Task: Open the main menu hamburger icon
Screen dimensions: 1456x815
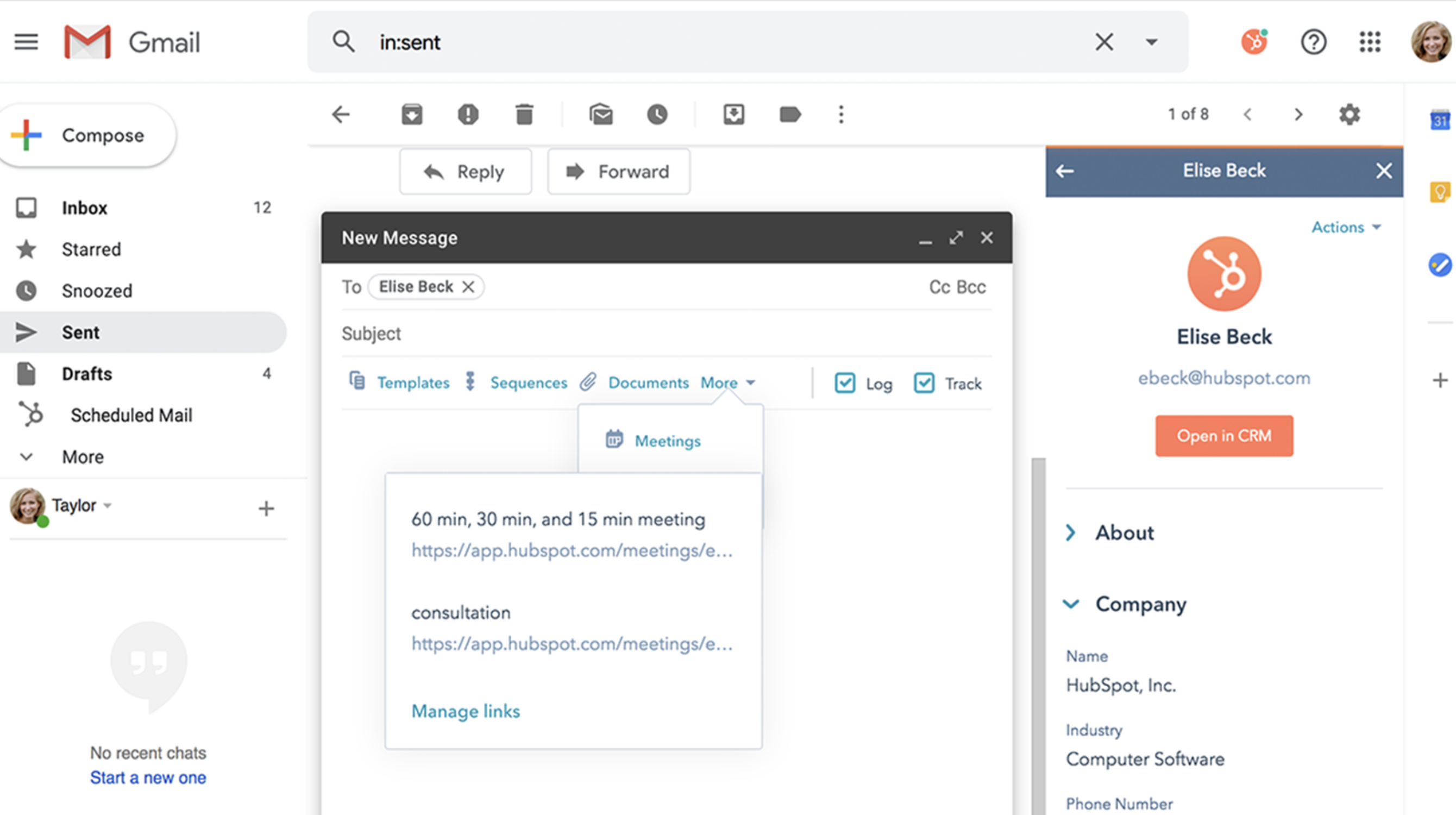Action: click(26, 42)
